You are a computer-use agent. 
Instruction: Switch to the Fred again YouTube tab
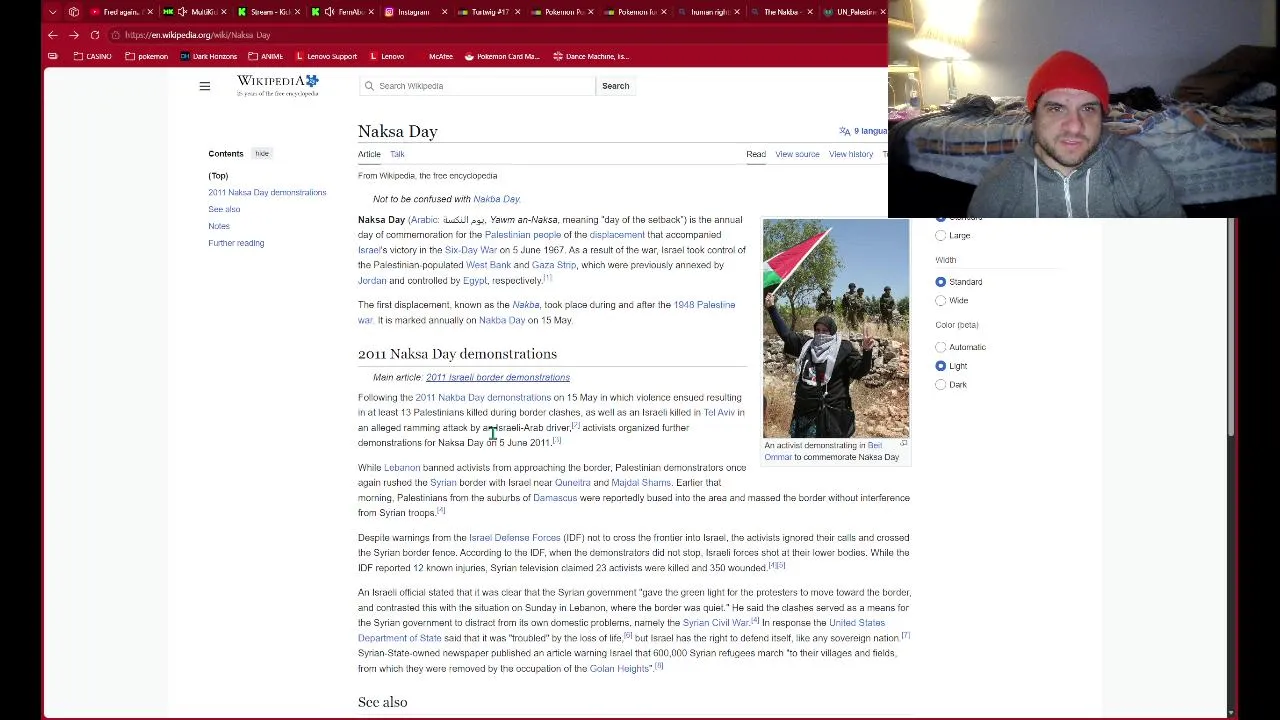pyautogui.click(x=119, y=12)
